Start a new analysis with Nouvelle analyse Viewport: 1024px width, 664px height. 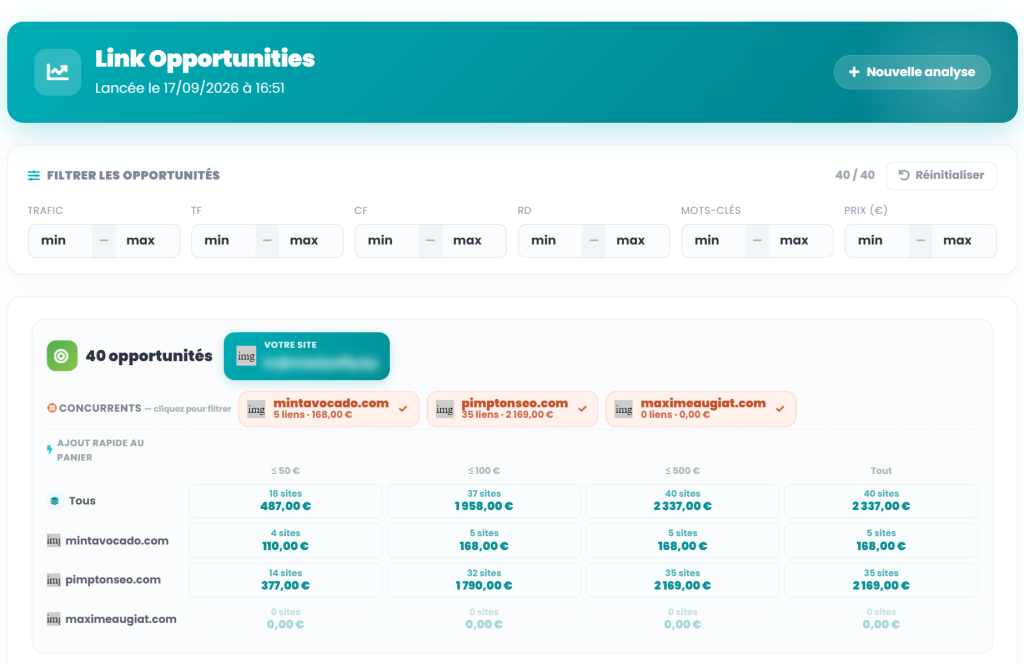(912, 72)
